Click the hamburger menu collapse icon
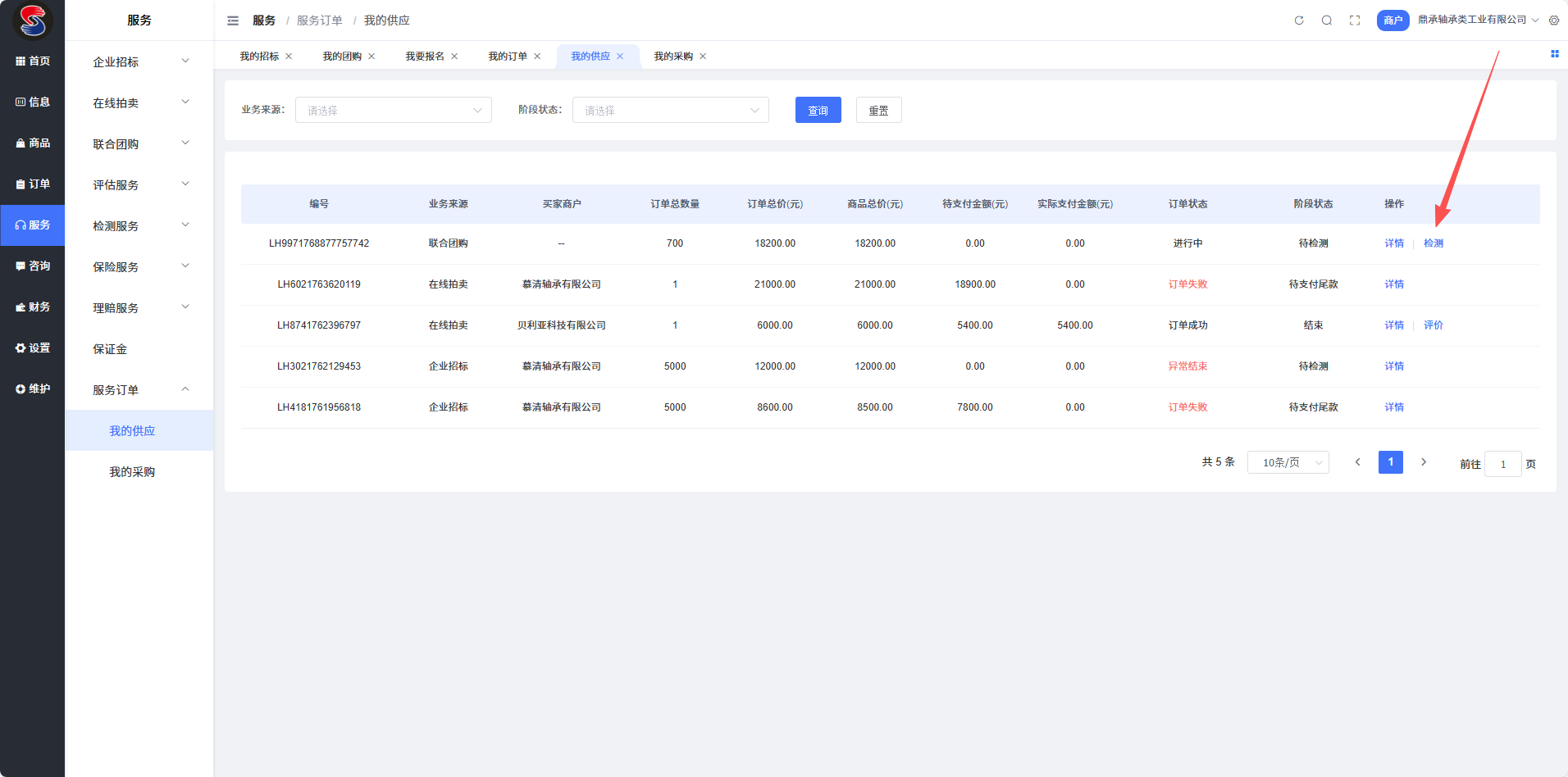 point(233,20)
